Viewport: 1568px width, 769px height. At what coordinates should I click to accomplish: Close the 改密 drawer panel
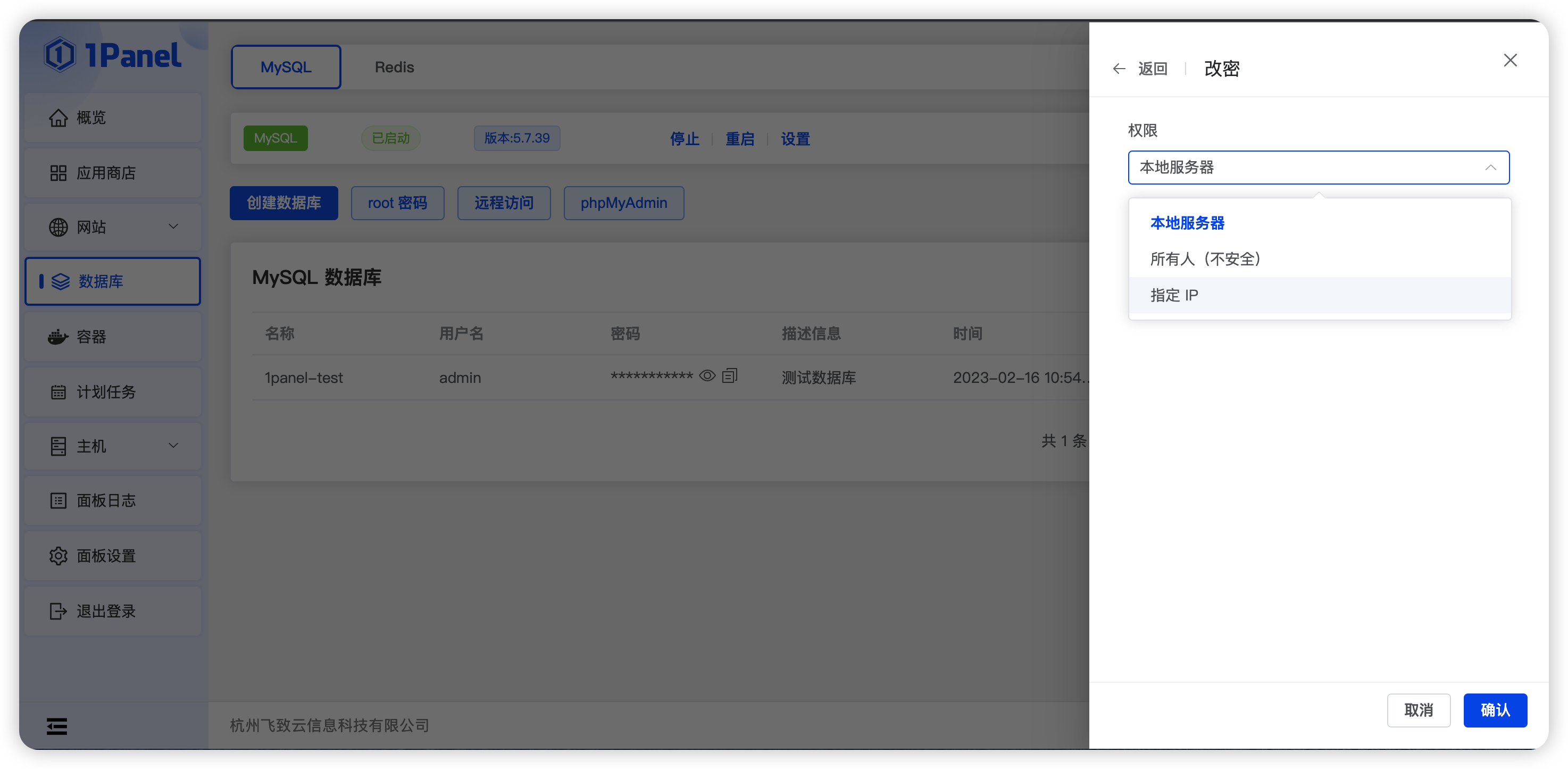tap(1510, 60)
